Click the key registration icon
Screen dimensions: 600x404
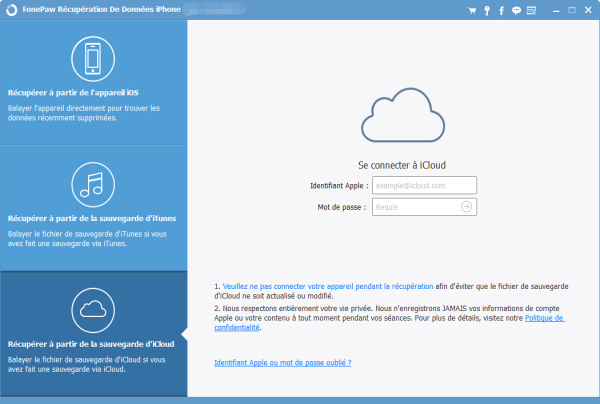click(x=487, y=10)
